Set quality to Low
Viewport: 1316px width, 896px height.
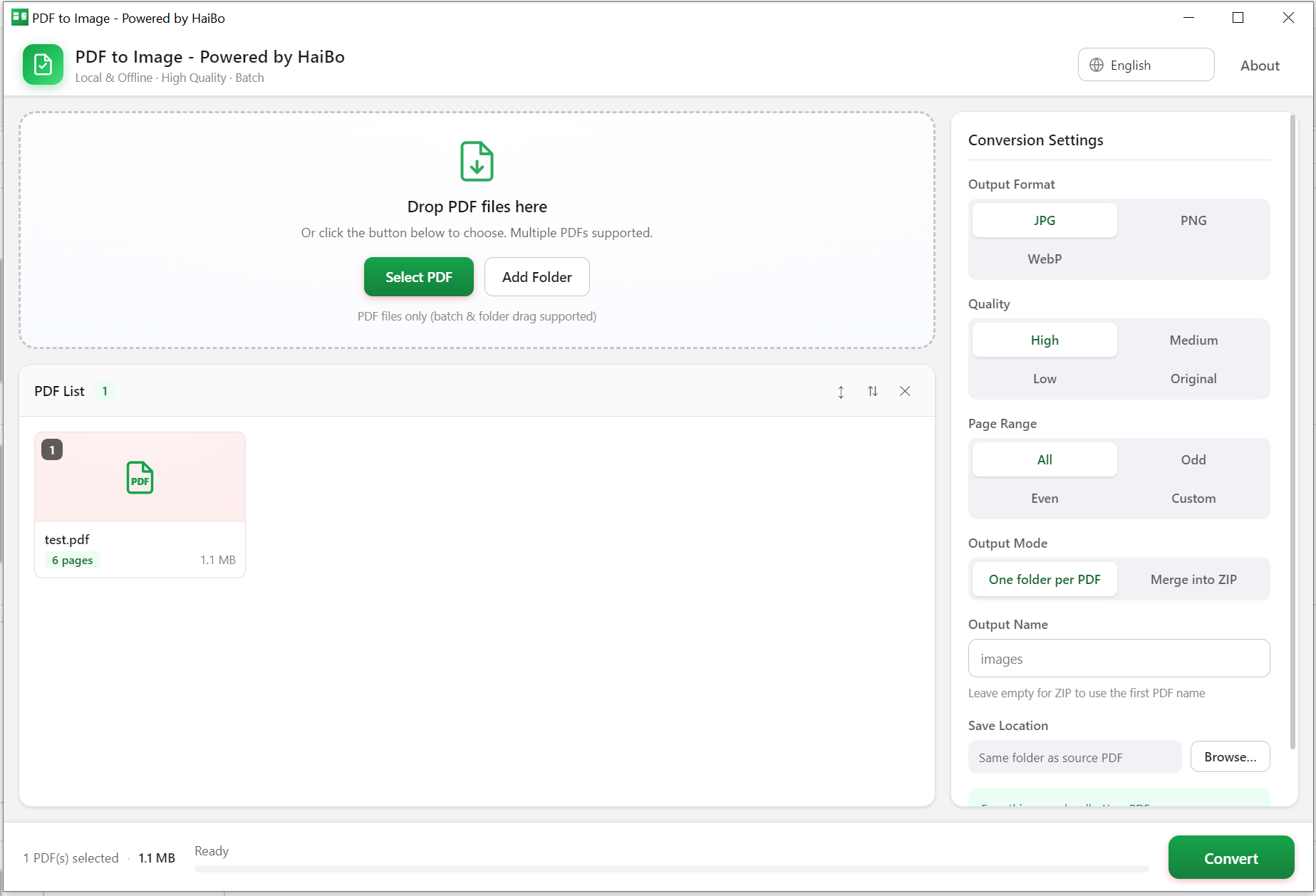1045,378
